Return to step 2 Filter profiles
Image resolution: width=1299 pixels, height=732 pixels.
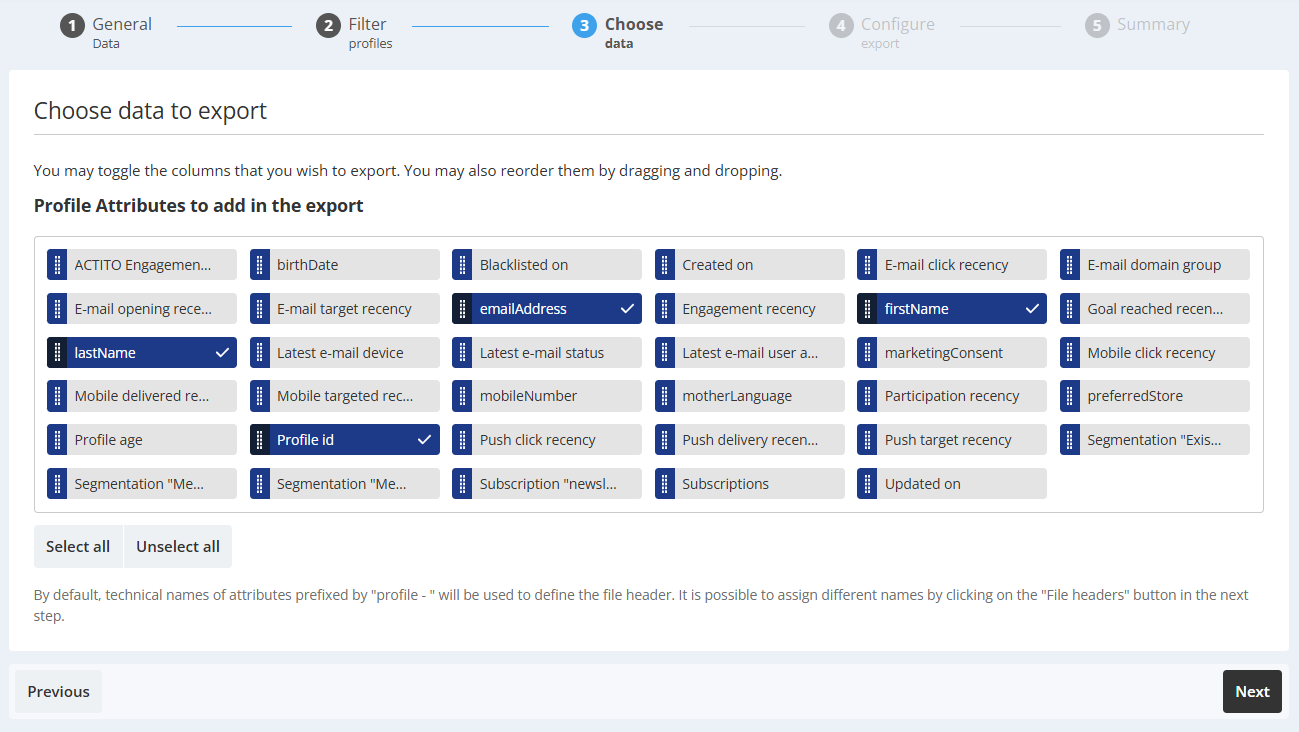pyautogui.click(x=354, y=31)
